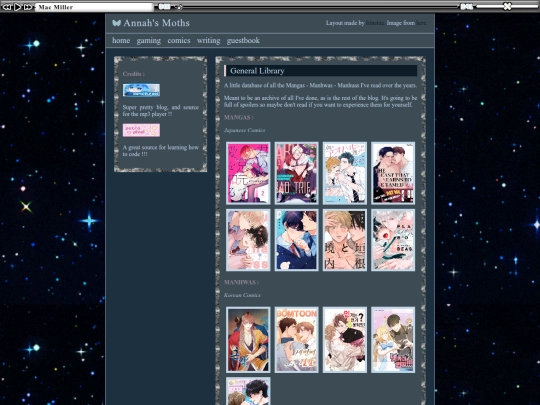Viewport: 540px width, 405px height.
Task: Open the navy suits couple manga cover
Action: (296, 240)
